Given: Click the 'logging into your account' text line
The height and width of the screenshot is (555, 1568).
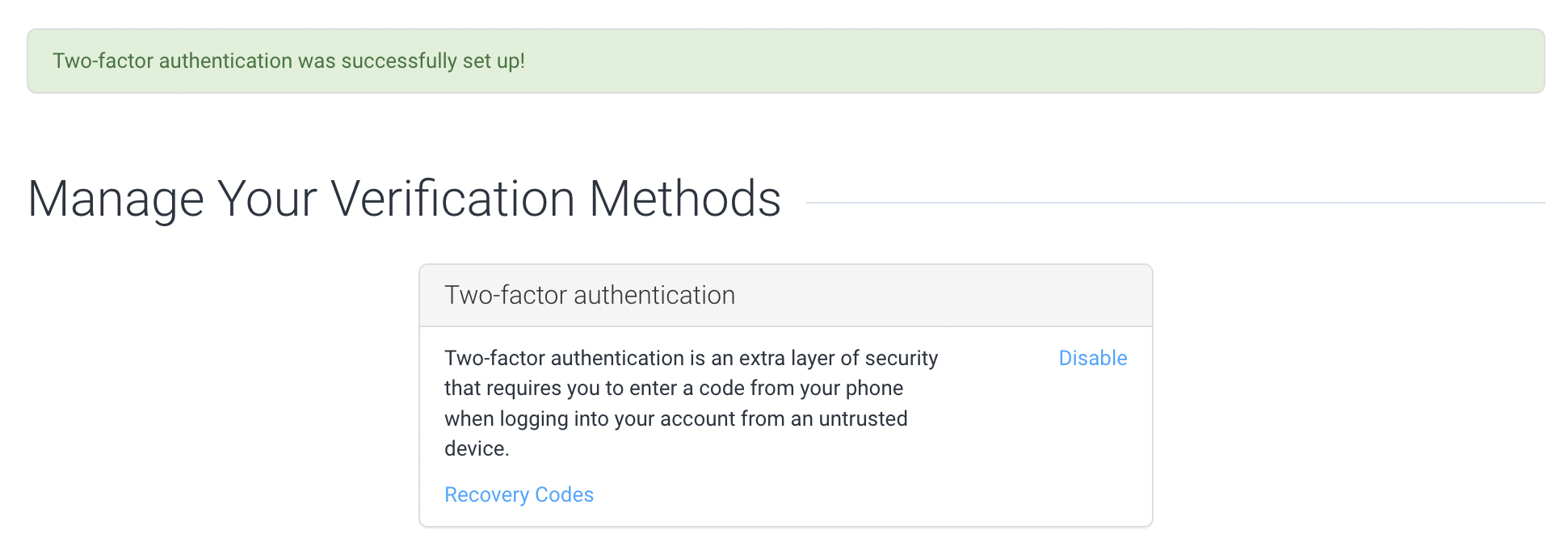Looking at the screenshot, I should [x=676, y=418].
